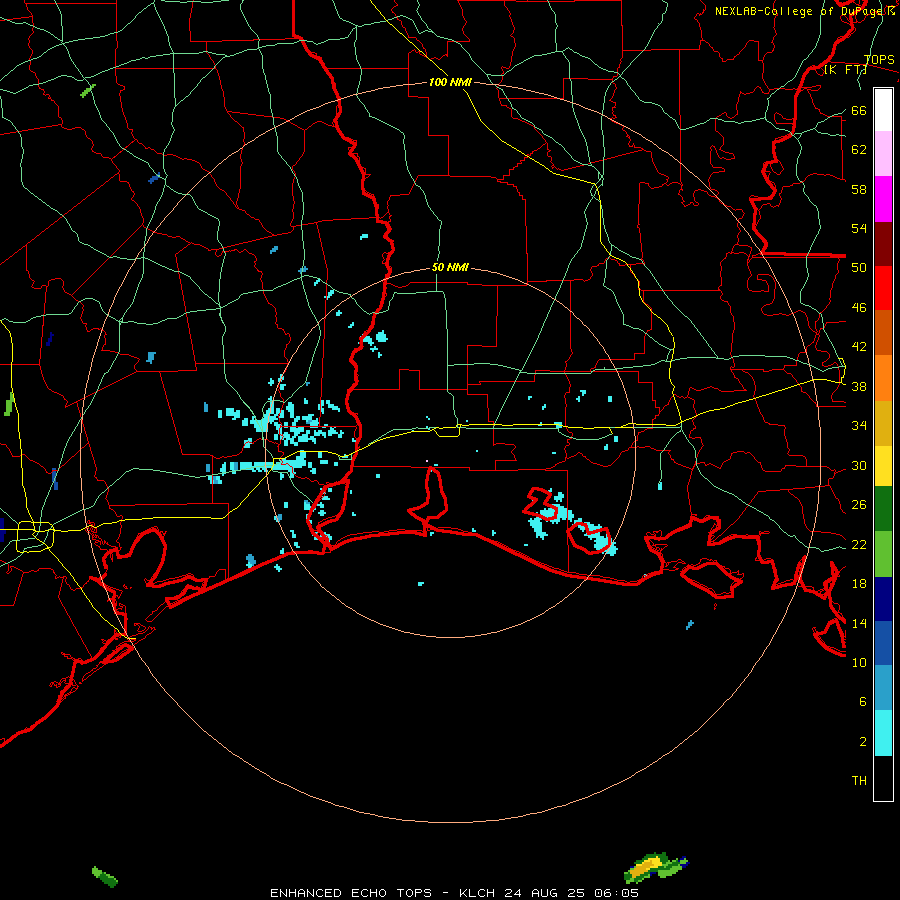The height and width of the screenshot is (900, 900).
Task: Click the legend value "66"
Action: pyautogui.click(x=859, y=111)
